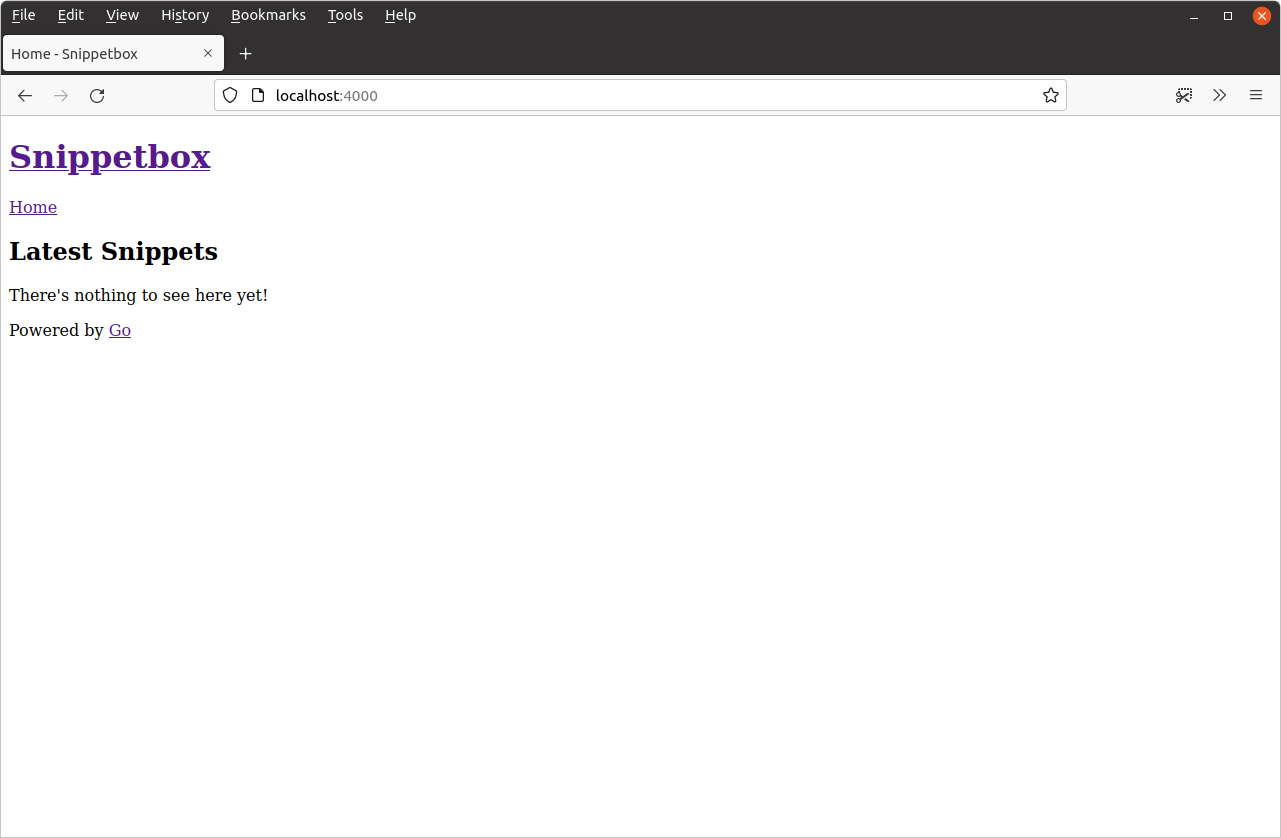Open the Tools menu
This screenshot has height=838, width=1281.
click(x=345, y=15)
